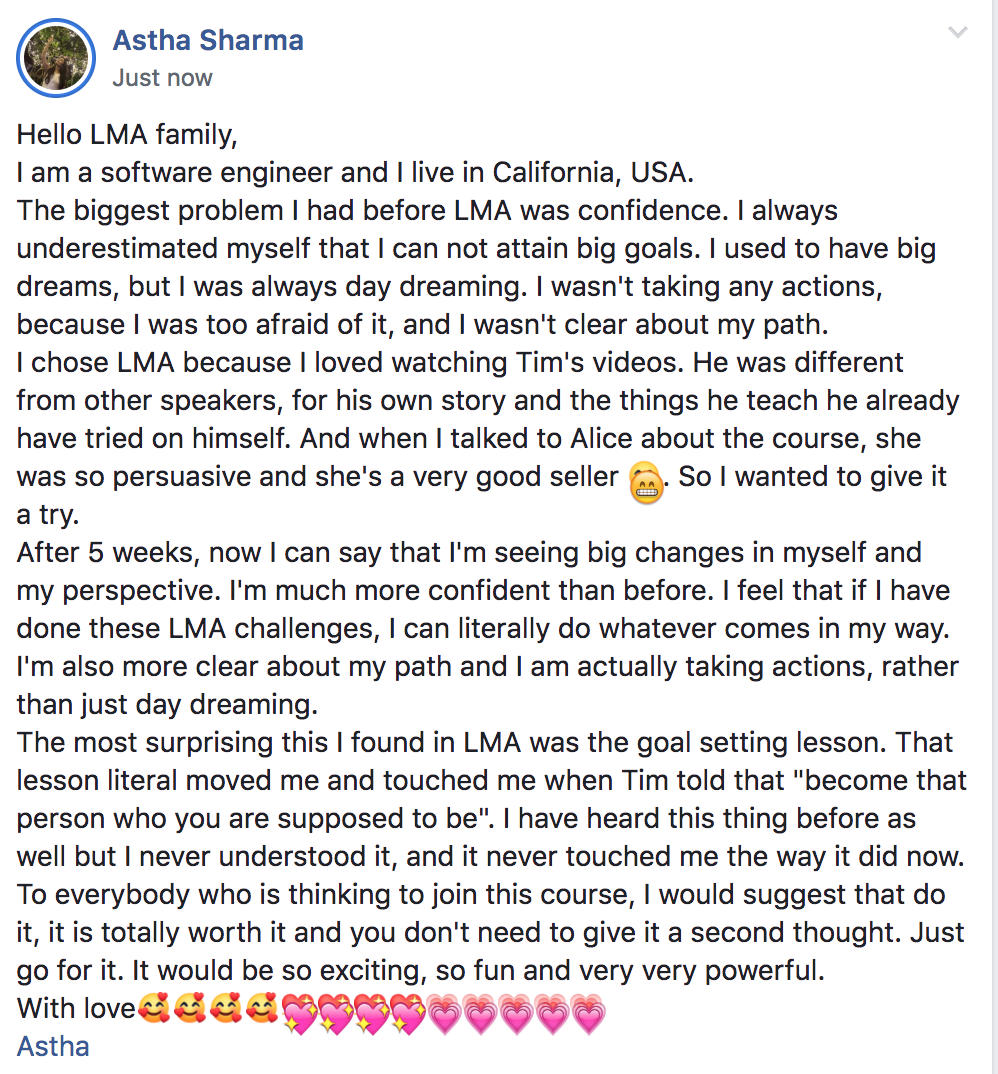The width and height of the screenshot is (998, 1074).
Task: Click Astha Sharma's round profile picture
Action: tap(55, 58)
